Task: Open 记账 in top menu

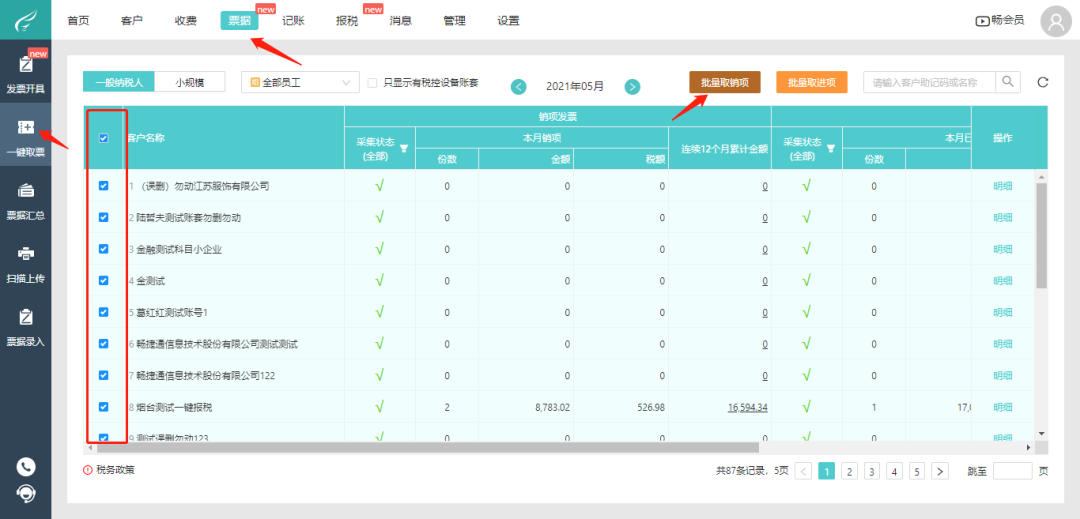Action: 293,21
